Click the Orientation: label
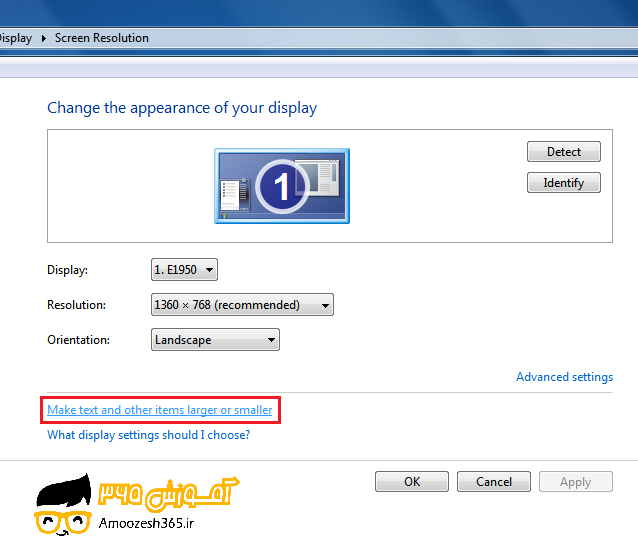The image size is (638, 553). (79, 340)
